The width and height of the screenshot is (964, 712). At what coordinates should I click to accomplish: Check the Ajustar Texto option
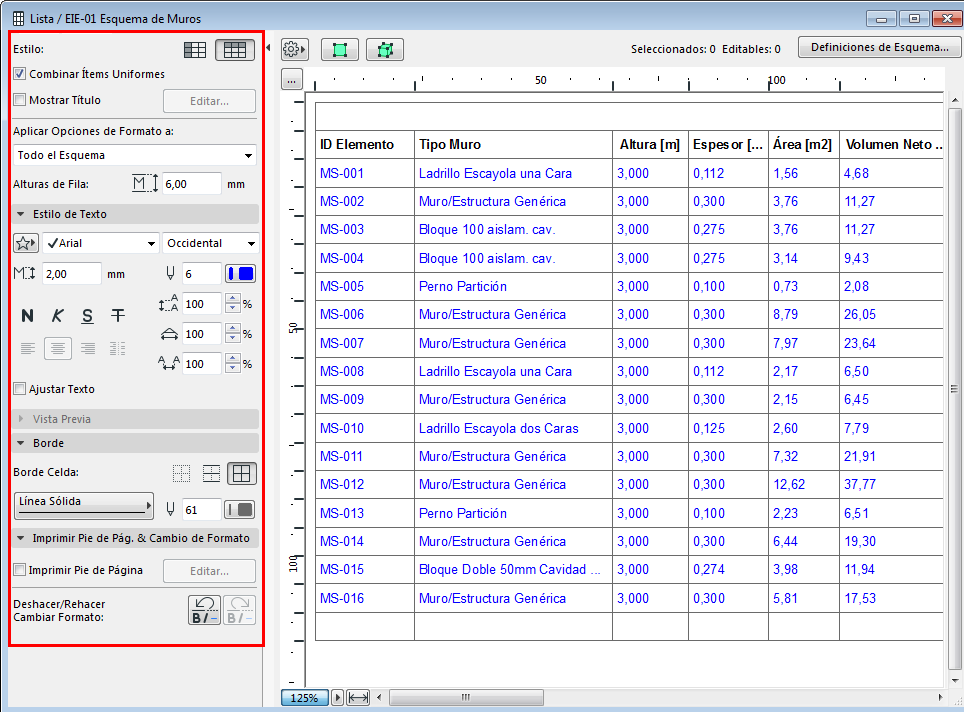(20, 389)
